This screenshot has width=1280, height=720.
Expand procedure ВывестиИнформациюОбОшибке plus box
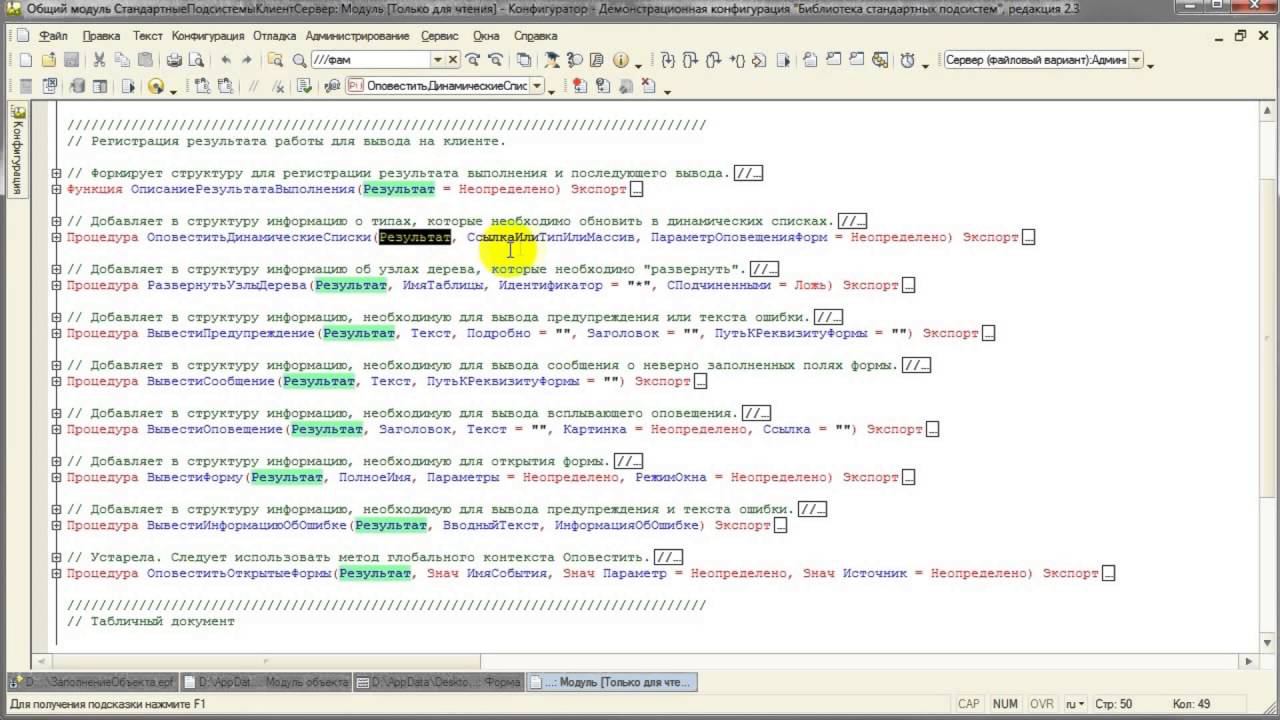tap(57, 525)
